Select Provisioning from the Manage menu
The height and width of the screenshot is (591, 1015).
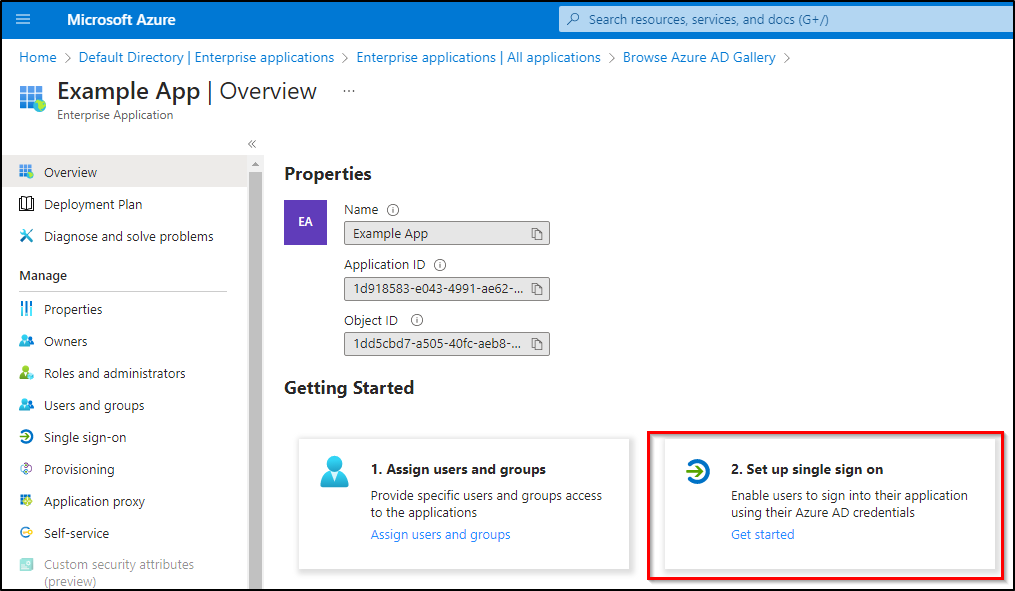point(79,469)
